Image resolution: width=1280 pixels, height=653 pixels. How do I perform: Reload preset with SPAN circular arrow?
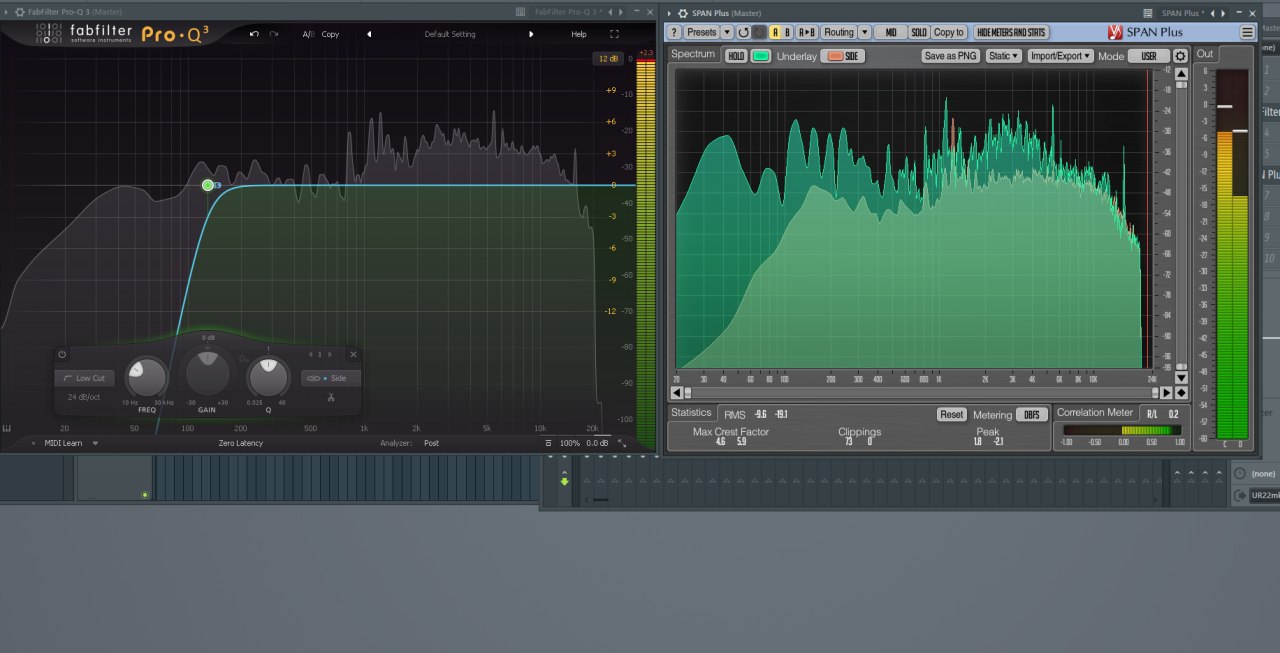tap(743, 32)
